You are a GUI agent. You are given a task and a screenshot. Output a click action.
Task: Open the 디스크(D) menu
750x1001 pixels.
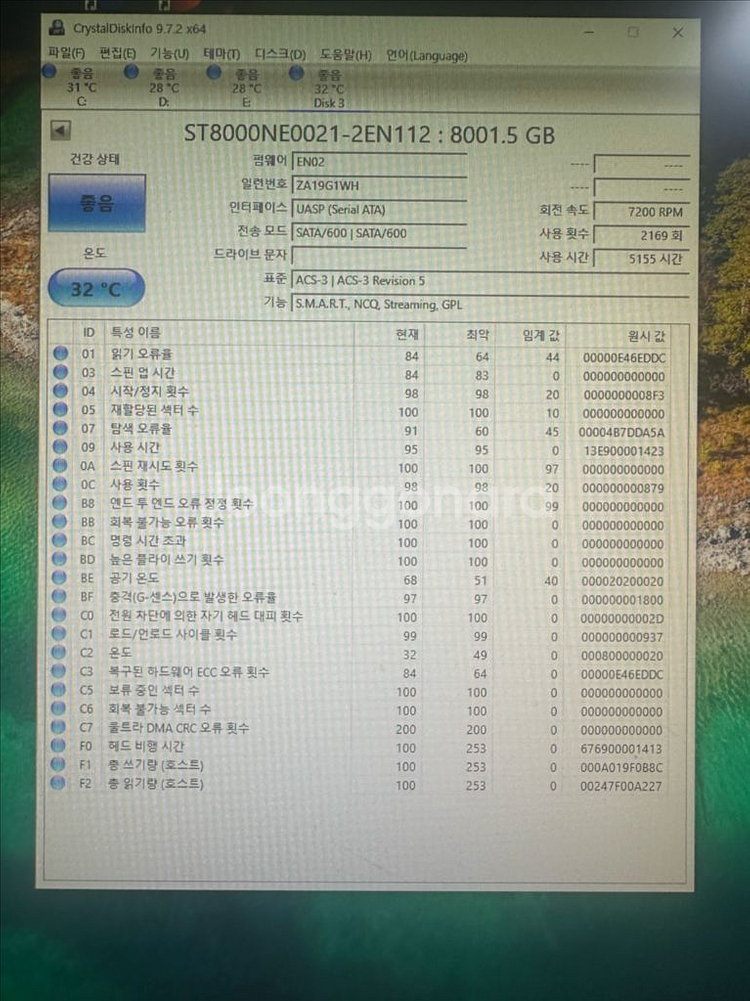280,55
